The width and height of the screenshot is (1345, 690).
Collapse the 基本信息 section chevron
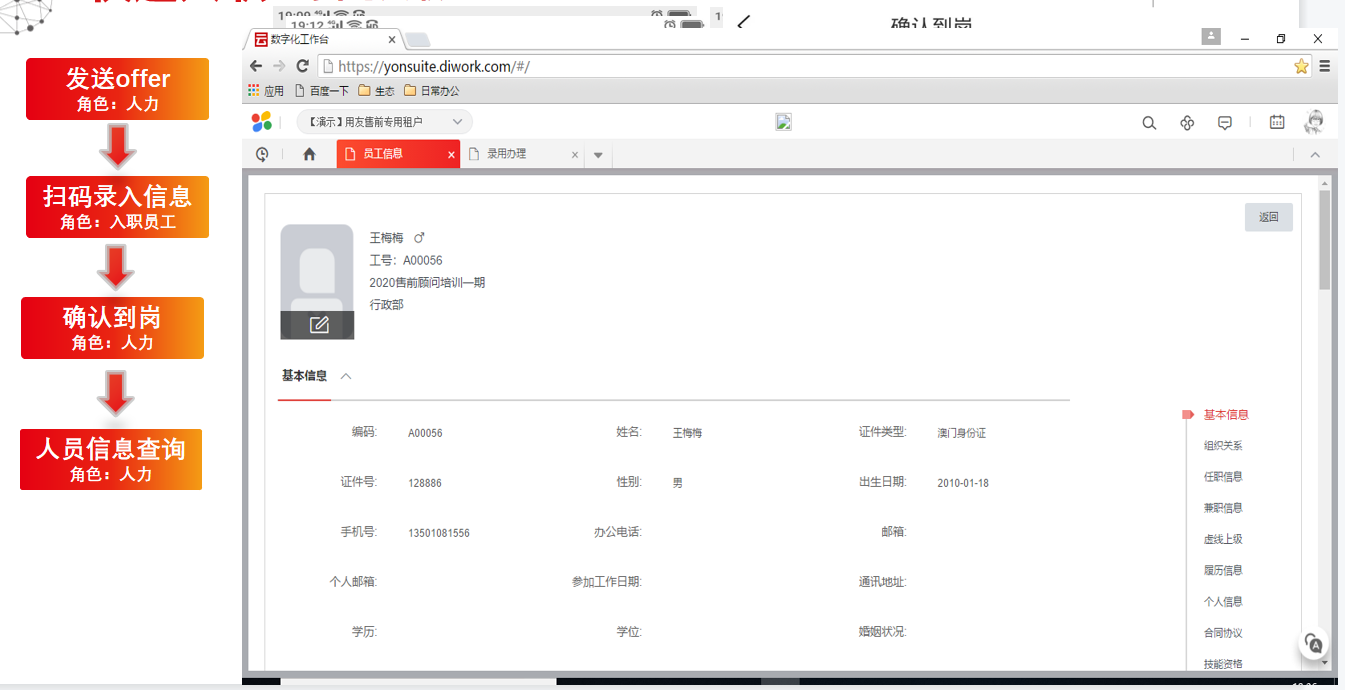(x=346, y=377)
